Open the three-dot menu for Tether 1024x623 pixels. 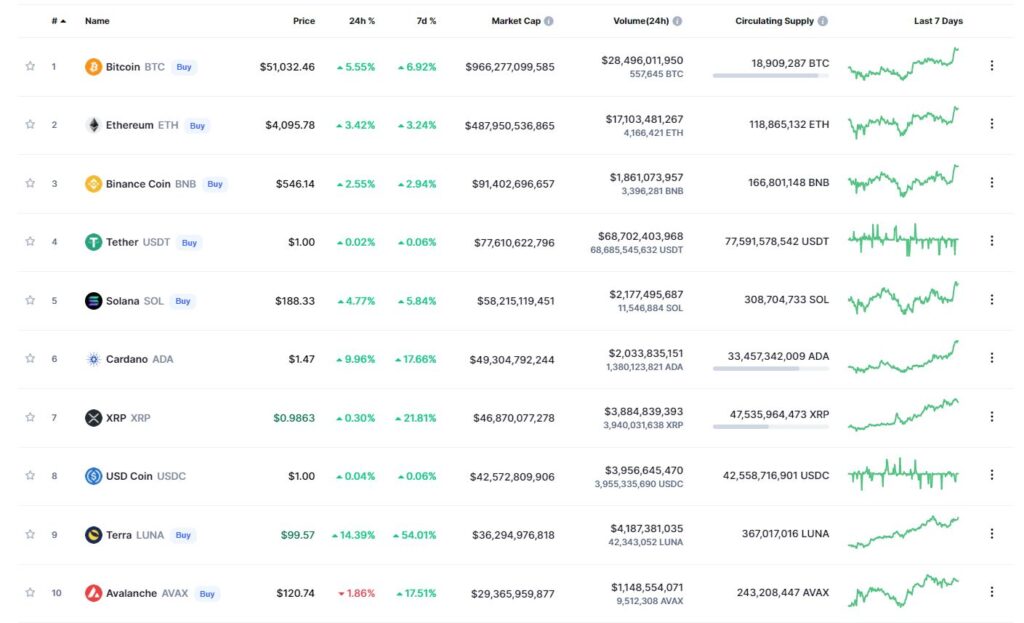point(991,241)
